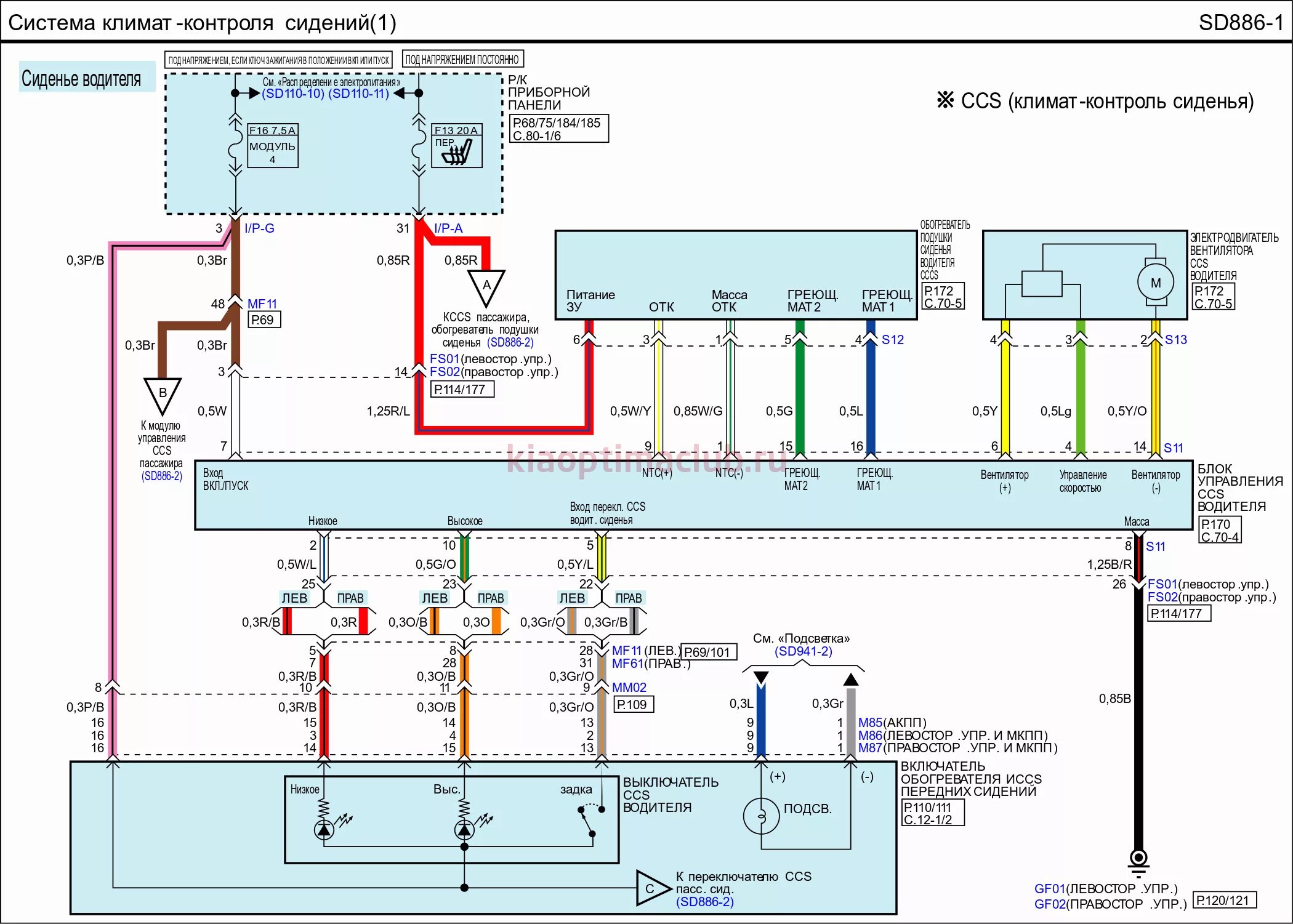
Task: Click the ground symbol above GF01
Action: pos(1138,859)
